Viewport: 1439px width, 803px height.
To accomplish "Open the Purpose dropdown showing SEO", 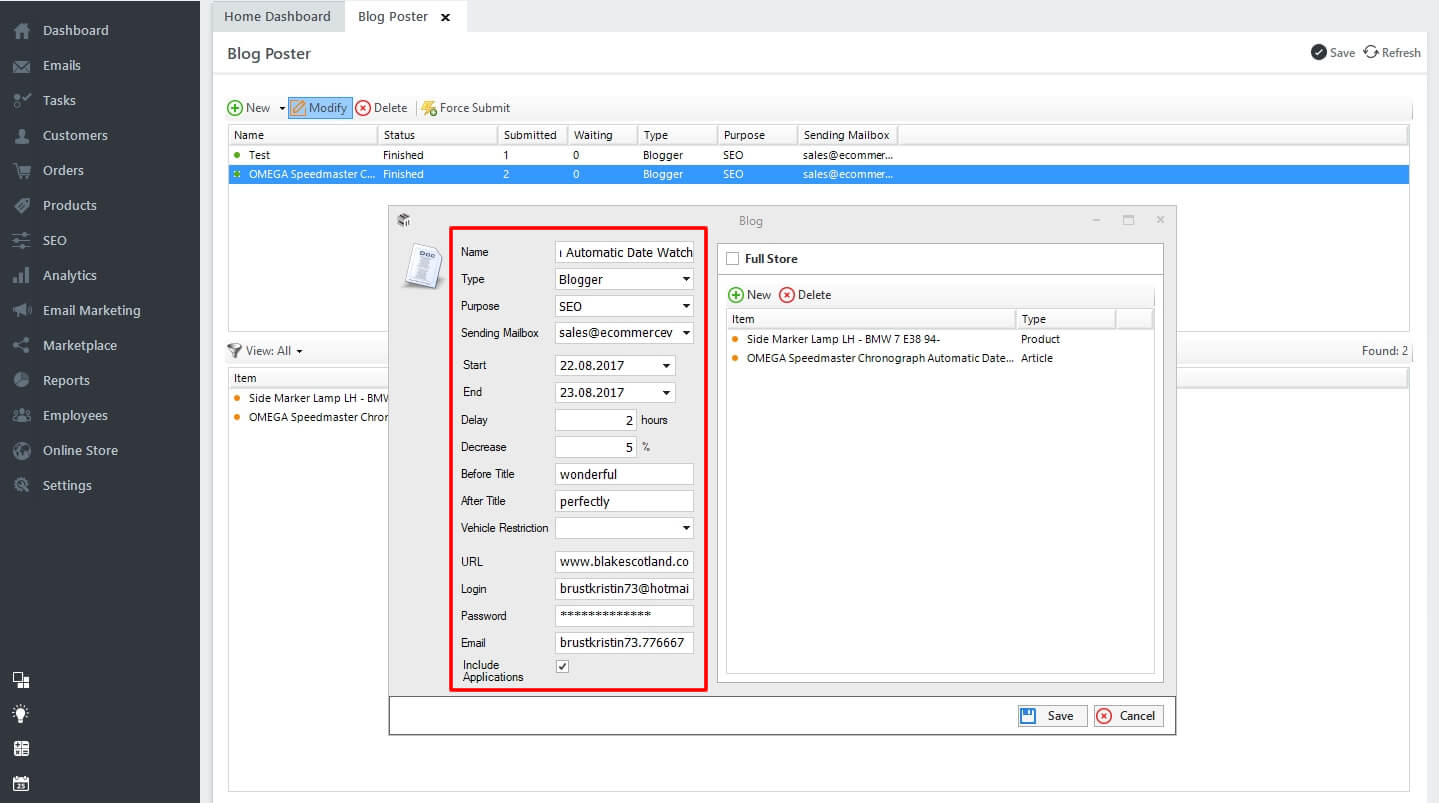I will pyautogui.click(x=686, y=307).
